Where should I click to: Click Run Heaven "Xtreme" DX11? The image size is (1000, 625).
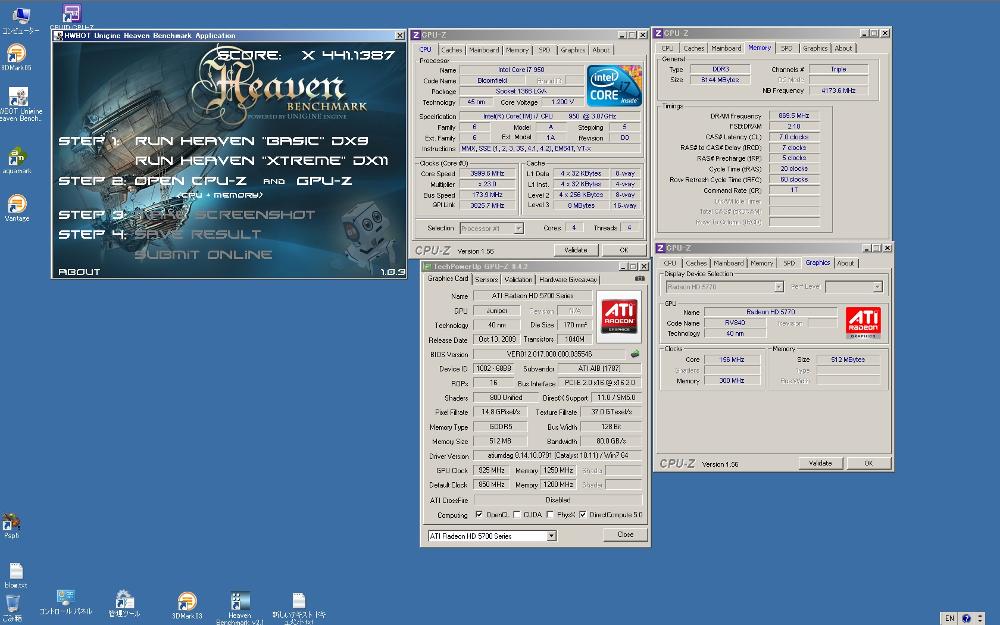point(261,161)
